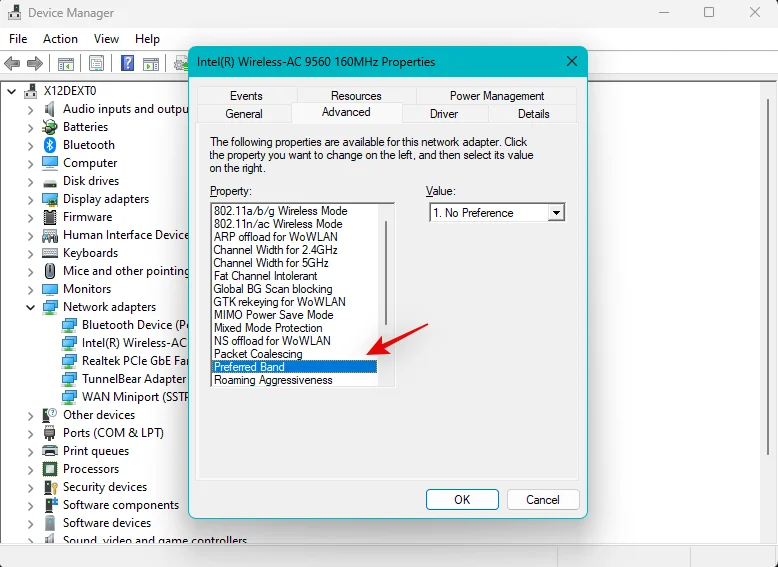Click the Properties icon in the toolbar
The height and width of the screenshot is (567, 778).
click(96, 64)
